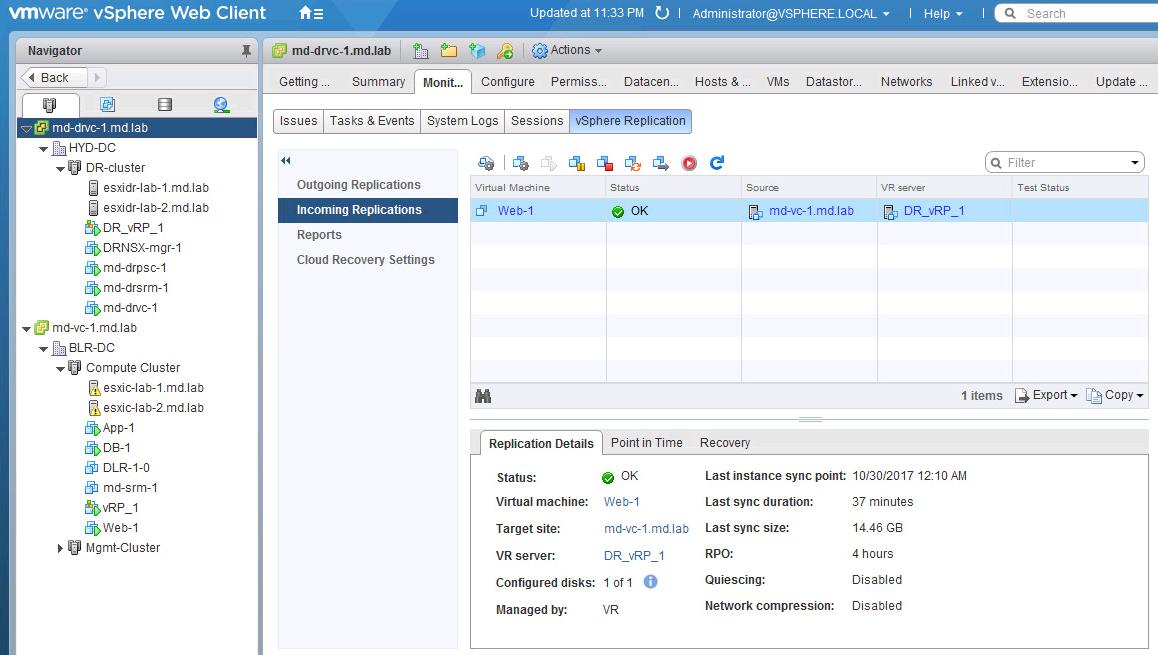Image resolution: width=1158 pixels, height=655 pixels.
Task: Click the Sync Now replication icon
Action: pyautogui.click(x=633, y=163)
